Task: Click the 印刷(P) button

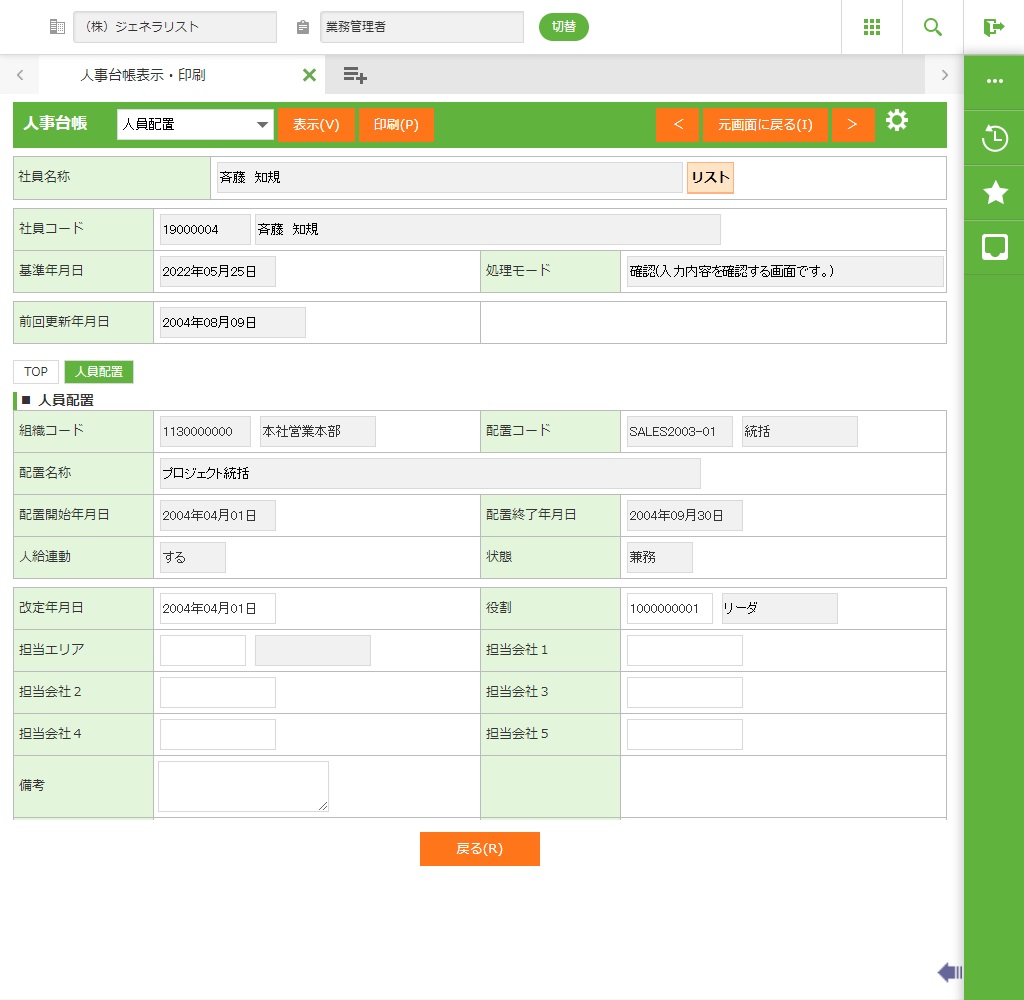Action: [x=396, y=125]
